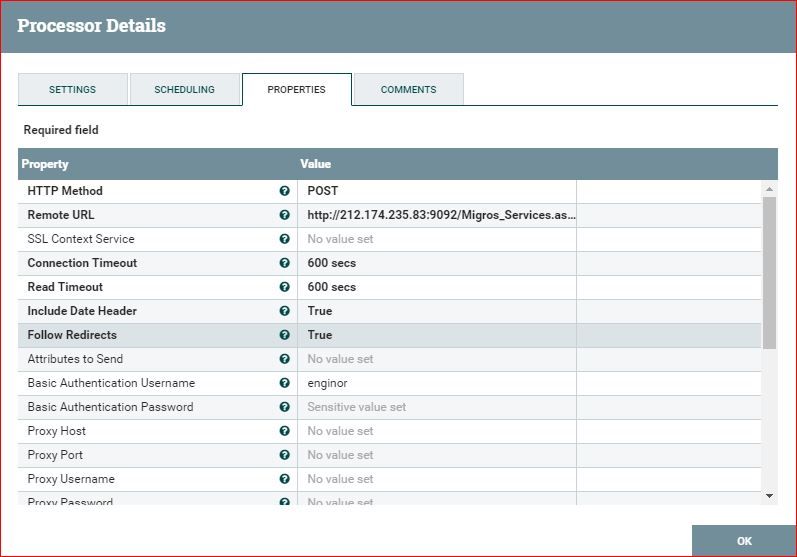The height and width of the screenshot is (557, 797).
Task: Click help icon for Basic Authentication Password
Action: (x=285, y=407)
